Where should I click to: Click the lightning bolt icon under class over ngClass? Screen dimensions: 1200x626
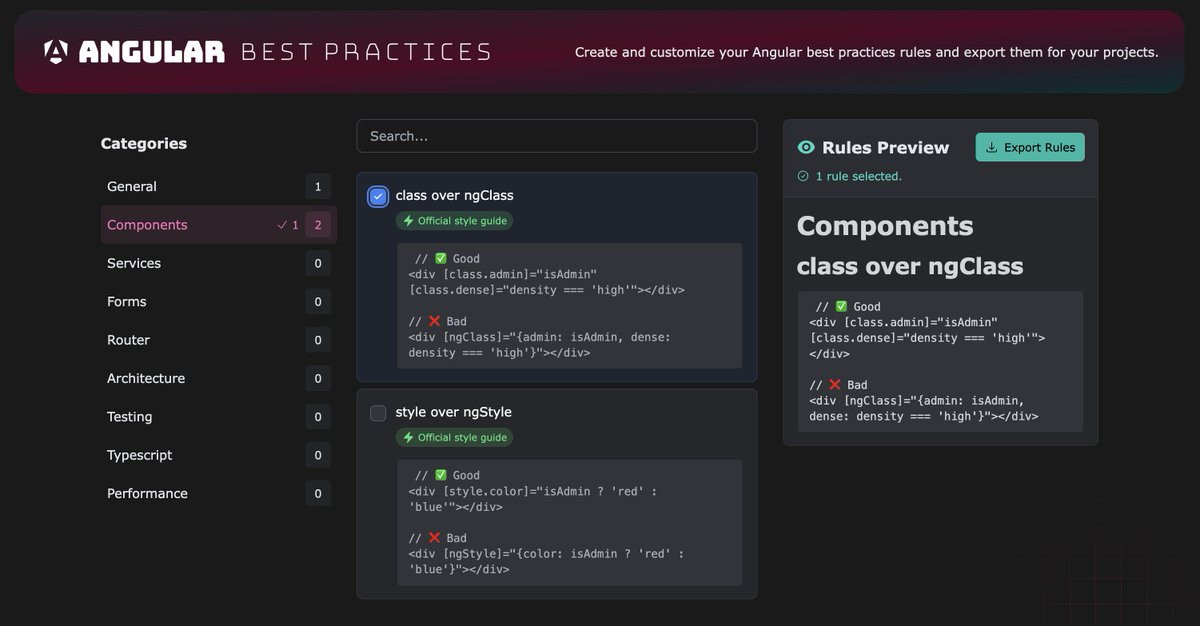pos(408,221)
